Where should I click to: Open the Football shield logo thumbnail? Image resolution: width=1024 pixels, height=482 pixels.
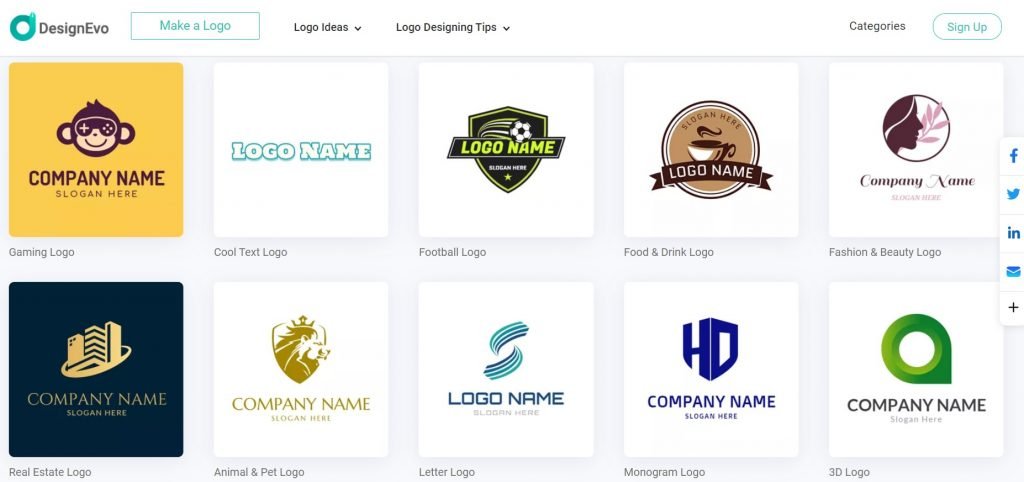(506, 150)
